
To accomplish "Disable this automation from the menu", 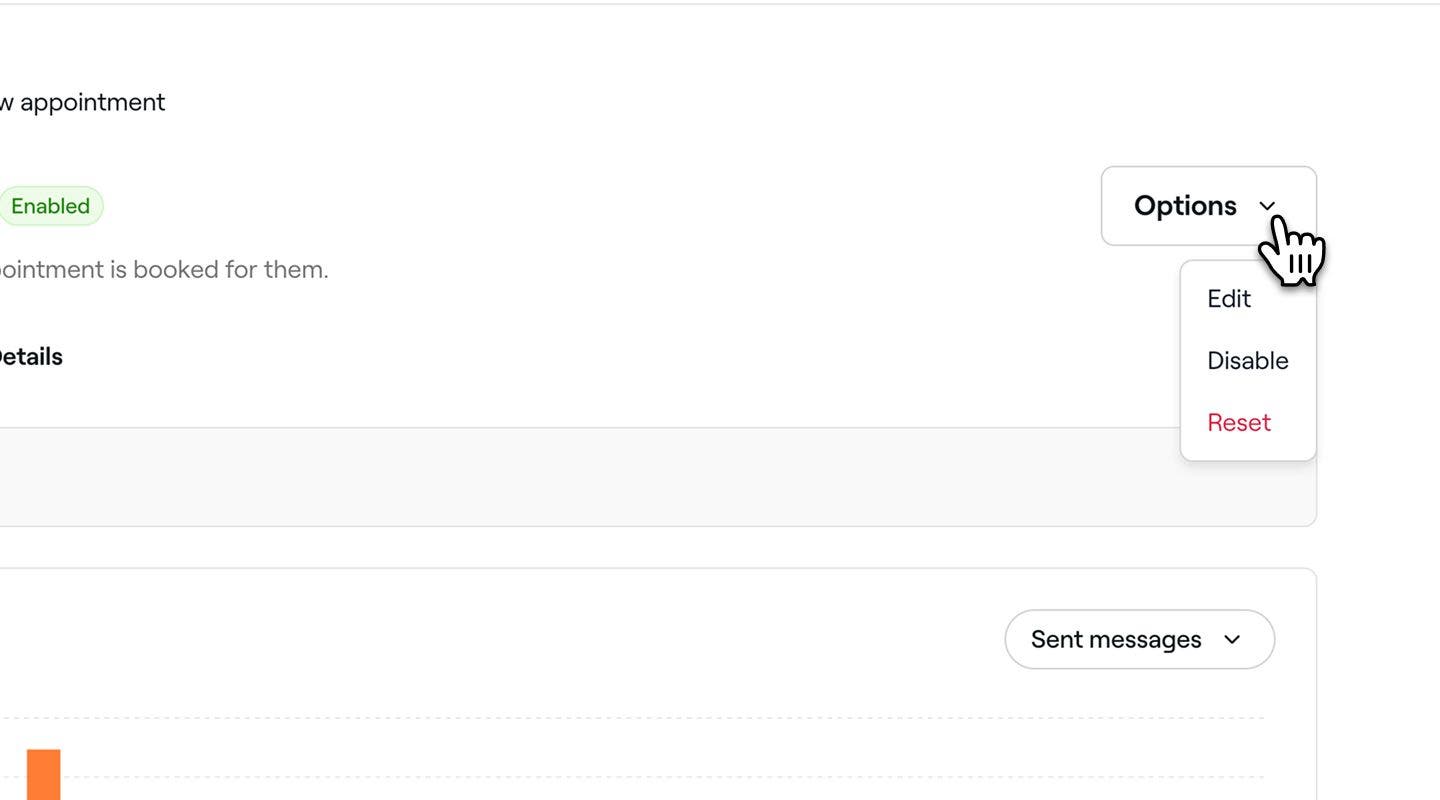I will click(x=1247, y=361).
